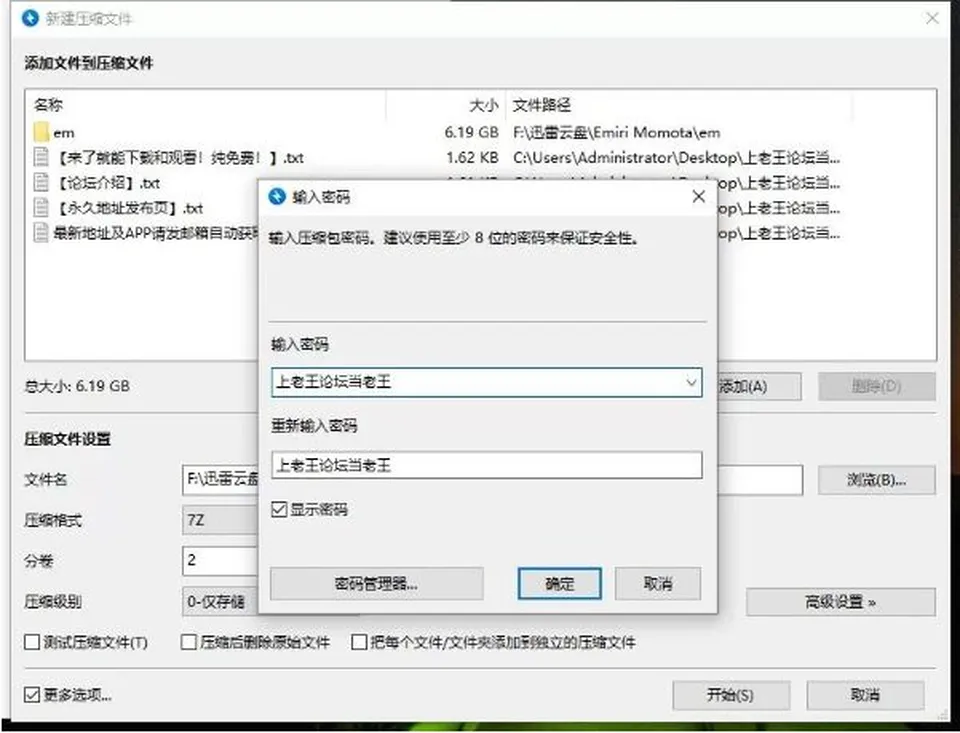Click the Bandizip icon in 新建压缩文件 title bar
The image size is (960, 733).
click(x=30, y=18)
